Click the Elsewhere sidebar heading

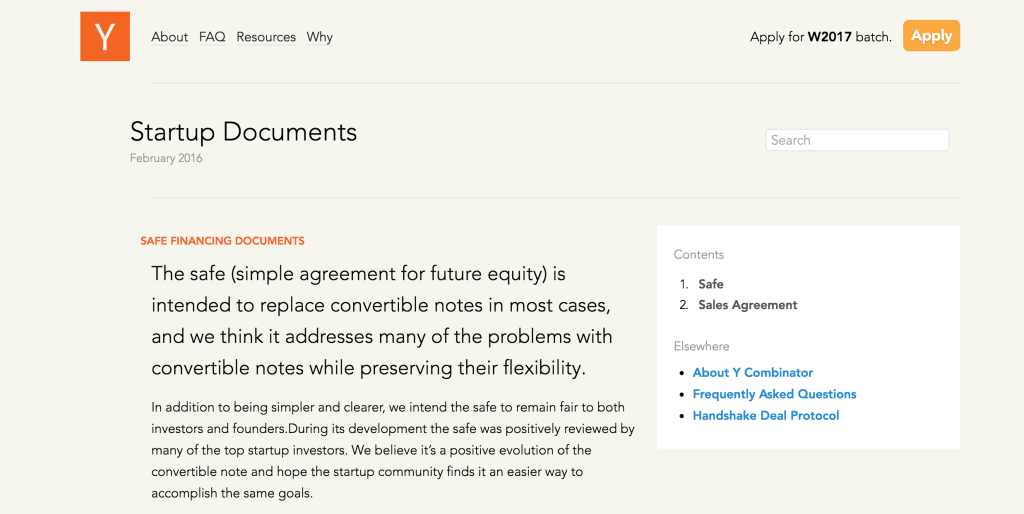701,346
